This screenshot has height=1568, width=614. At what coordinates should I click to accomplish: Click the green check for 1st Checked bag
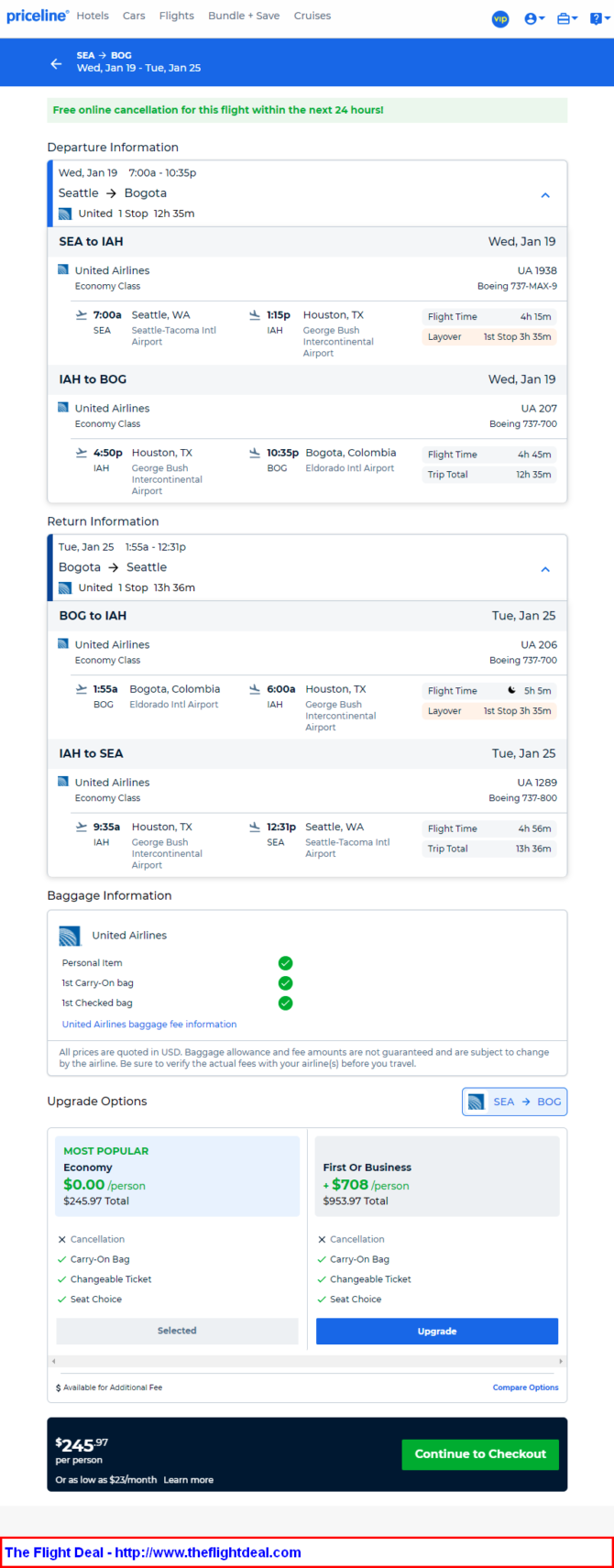click(285, 1003)
